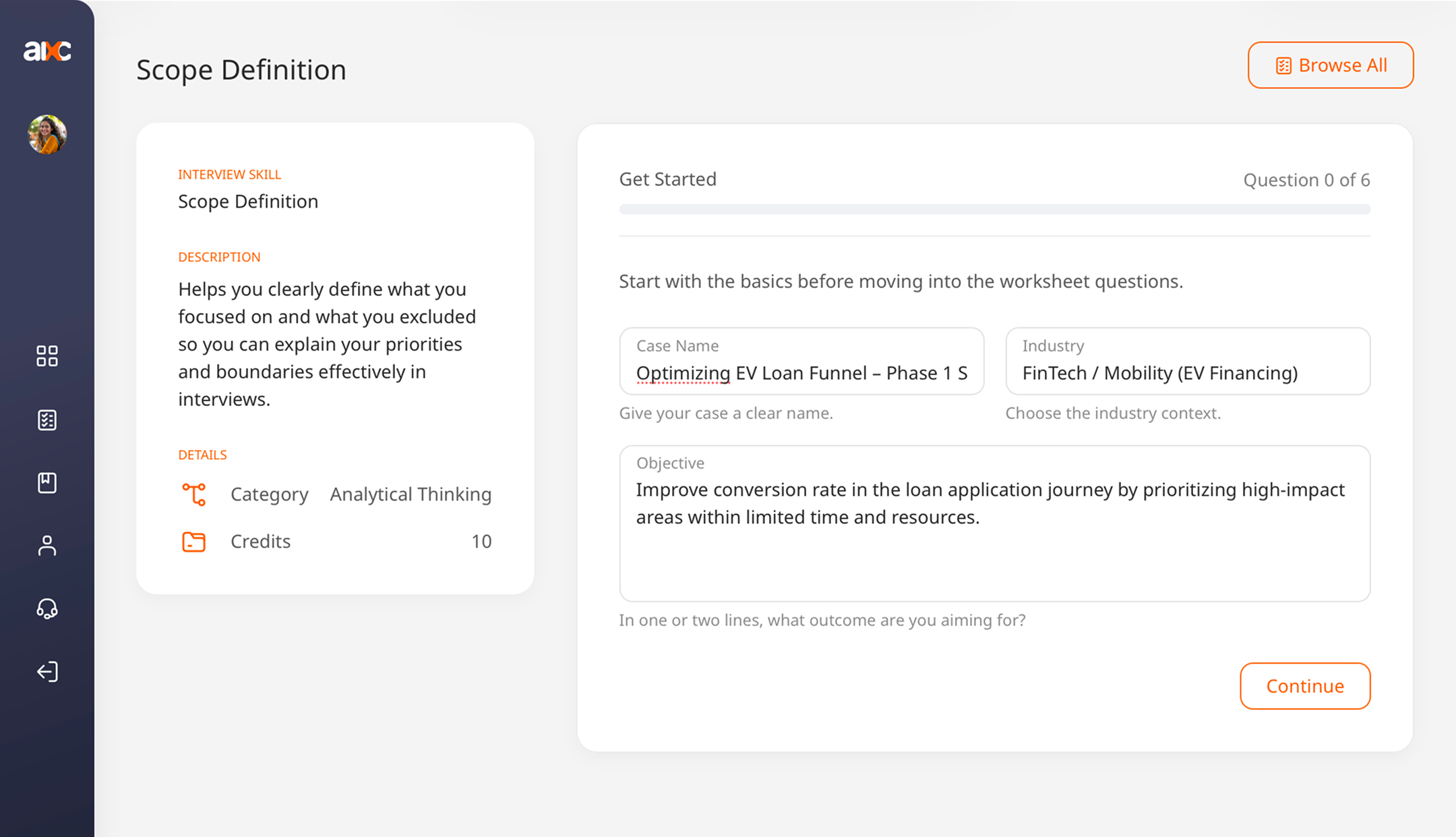Viewport: 1456px width, 837px height.
Task: Click the profile photo avatar
Action: (x=47, y=134)
